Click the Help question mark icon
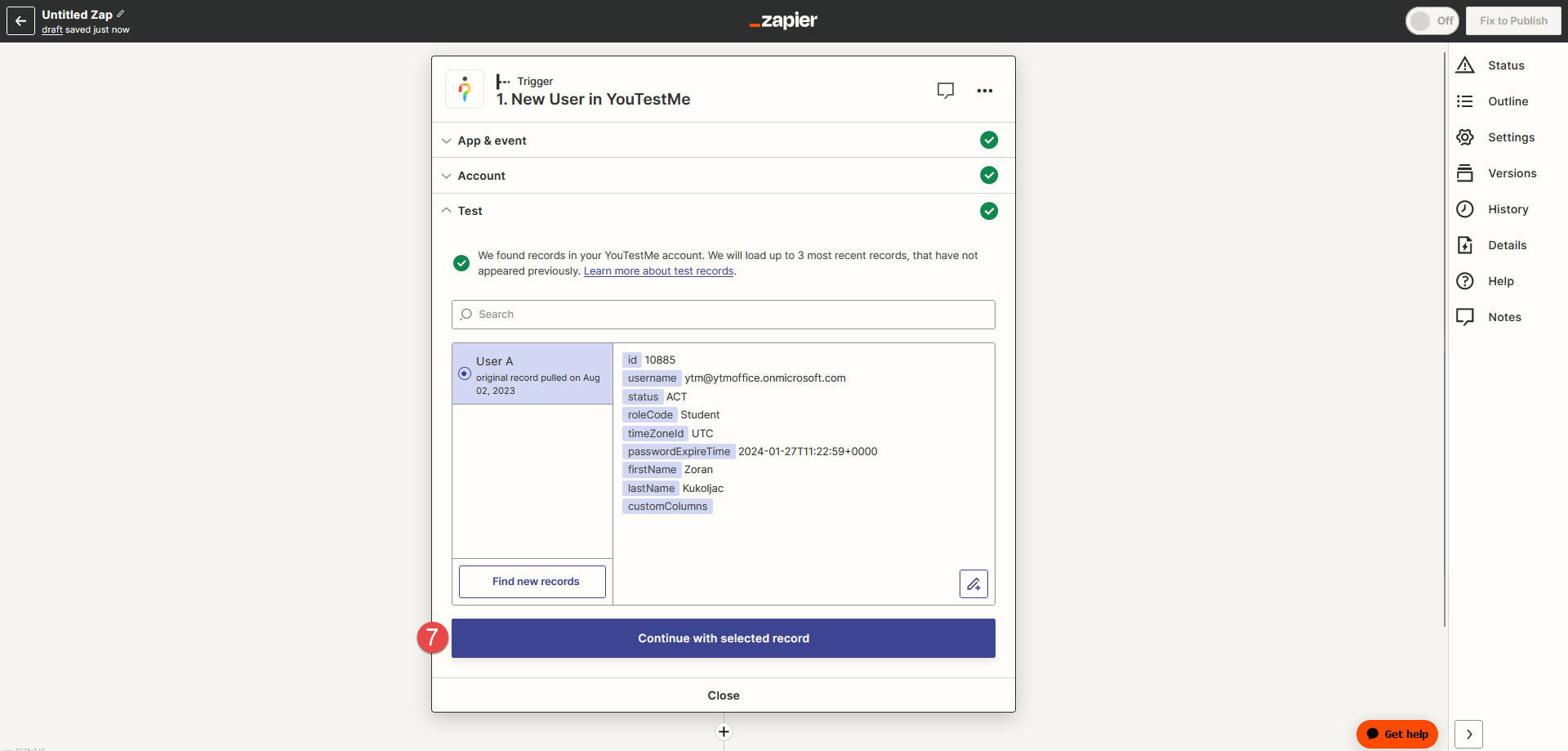Viewport: 1568px width, 751px height. coord(1465,281)
